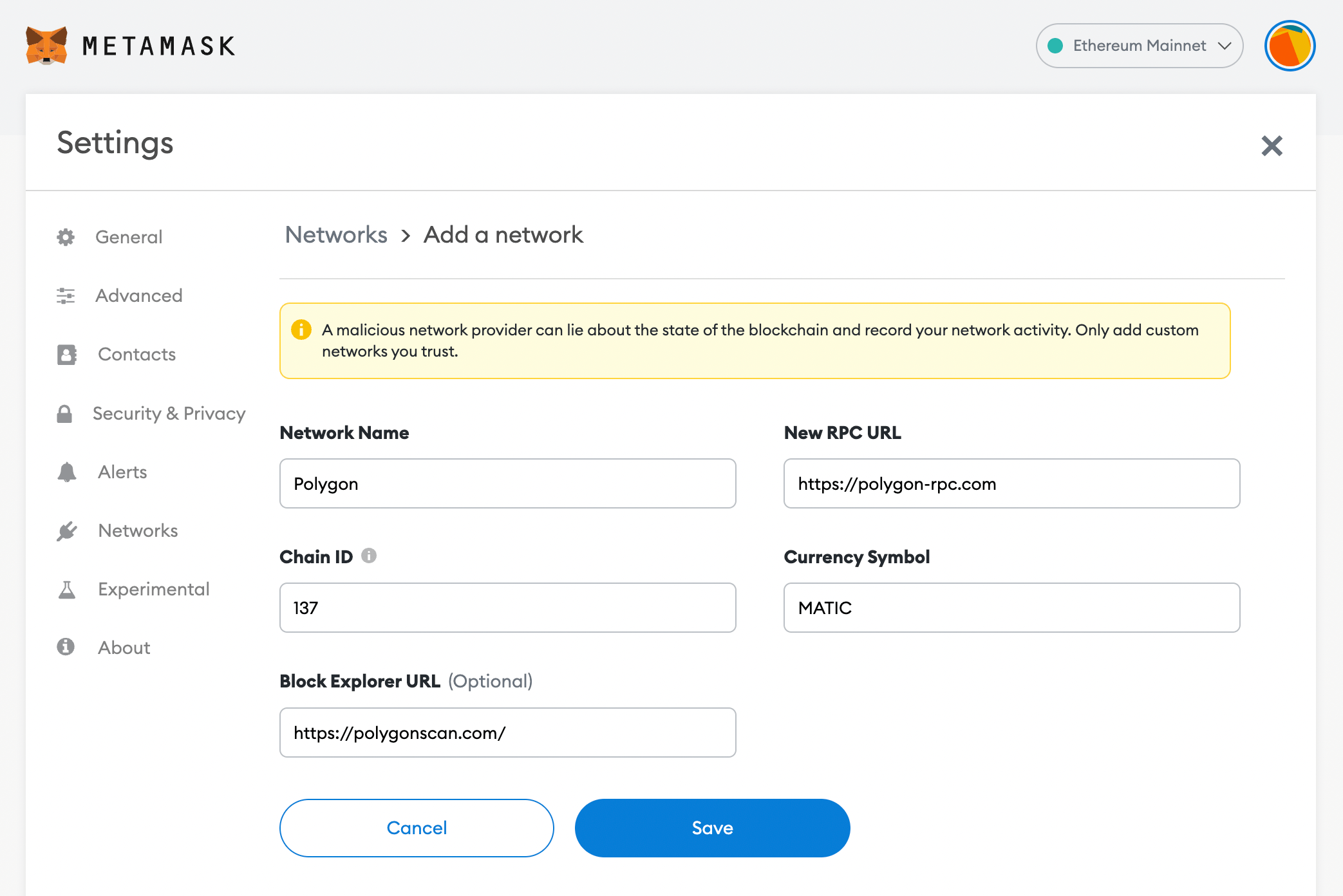Click the Settings page heading
The image size is (1343, 896).
115,143
